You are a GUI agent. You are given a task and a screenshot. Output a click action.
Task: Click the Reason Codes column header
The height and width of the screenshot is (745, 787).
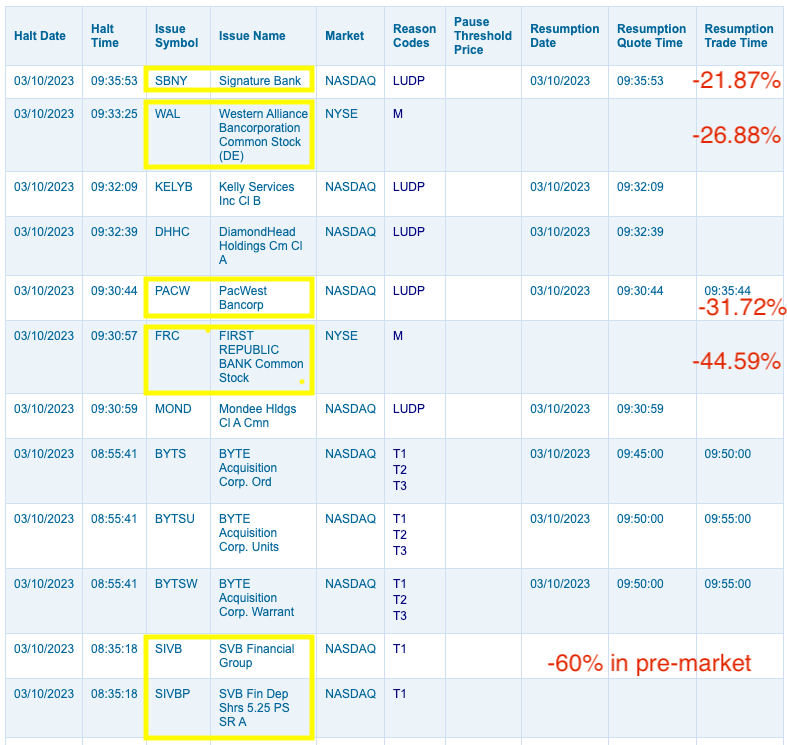point(414,36)
